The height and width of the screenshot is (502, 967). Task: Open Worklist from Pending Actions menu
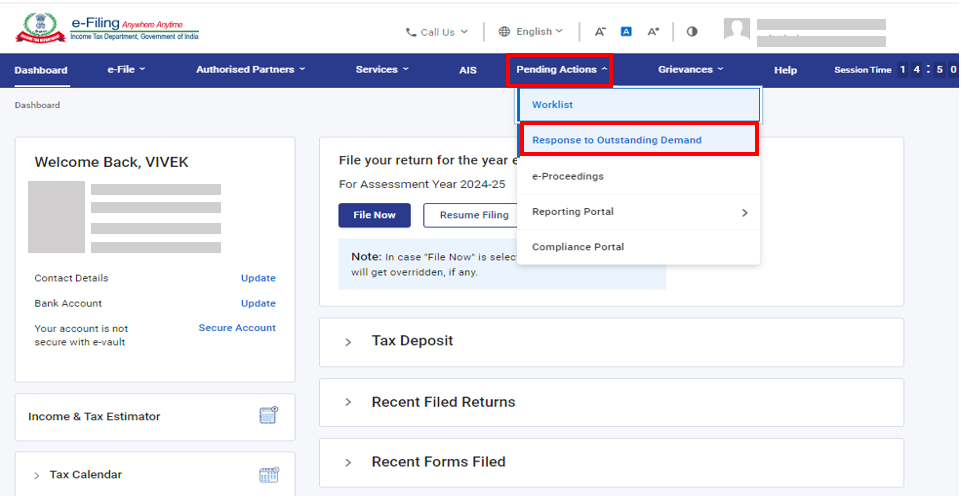552,105
